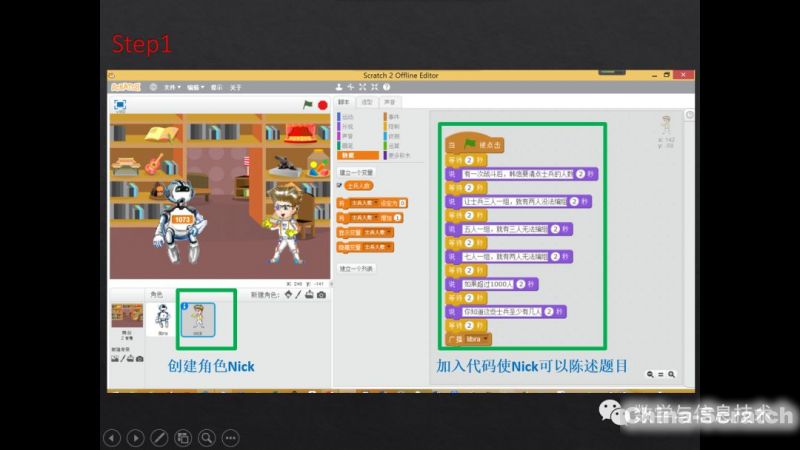Expand the broadcast libra message dropdown

pos(487,339)
